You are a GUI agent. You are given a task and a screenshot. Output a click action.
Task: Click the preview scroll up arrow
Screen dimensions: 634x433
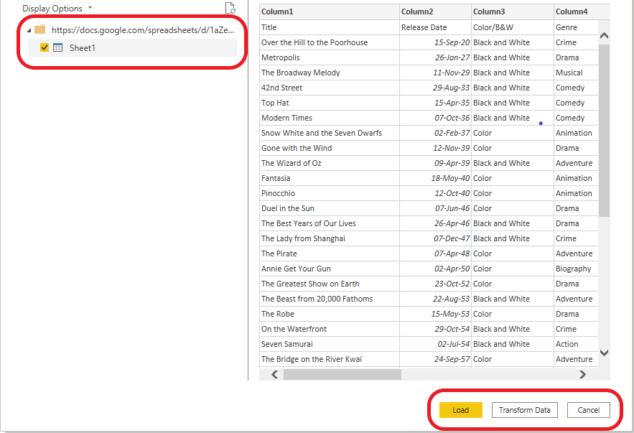coord(604,36)
